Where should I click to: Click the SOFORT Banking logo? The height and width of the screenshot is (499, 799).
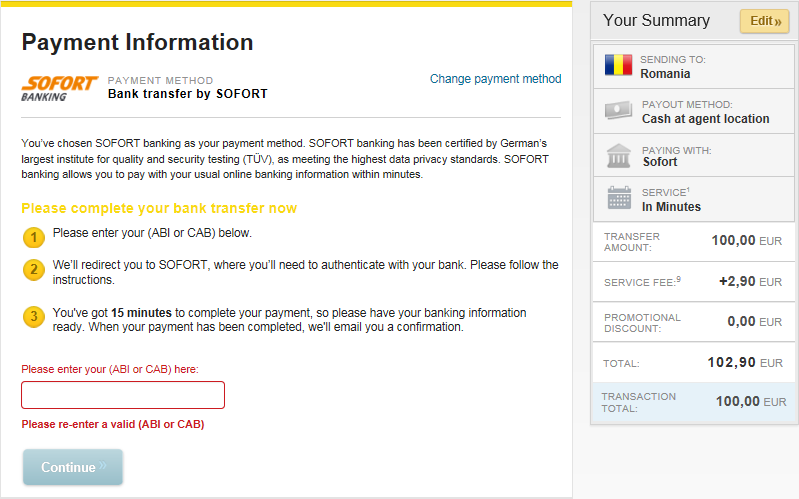coord(59,88)
